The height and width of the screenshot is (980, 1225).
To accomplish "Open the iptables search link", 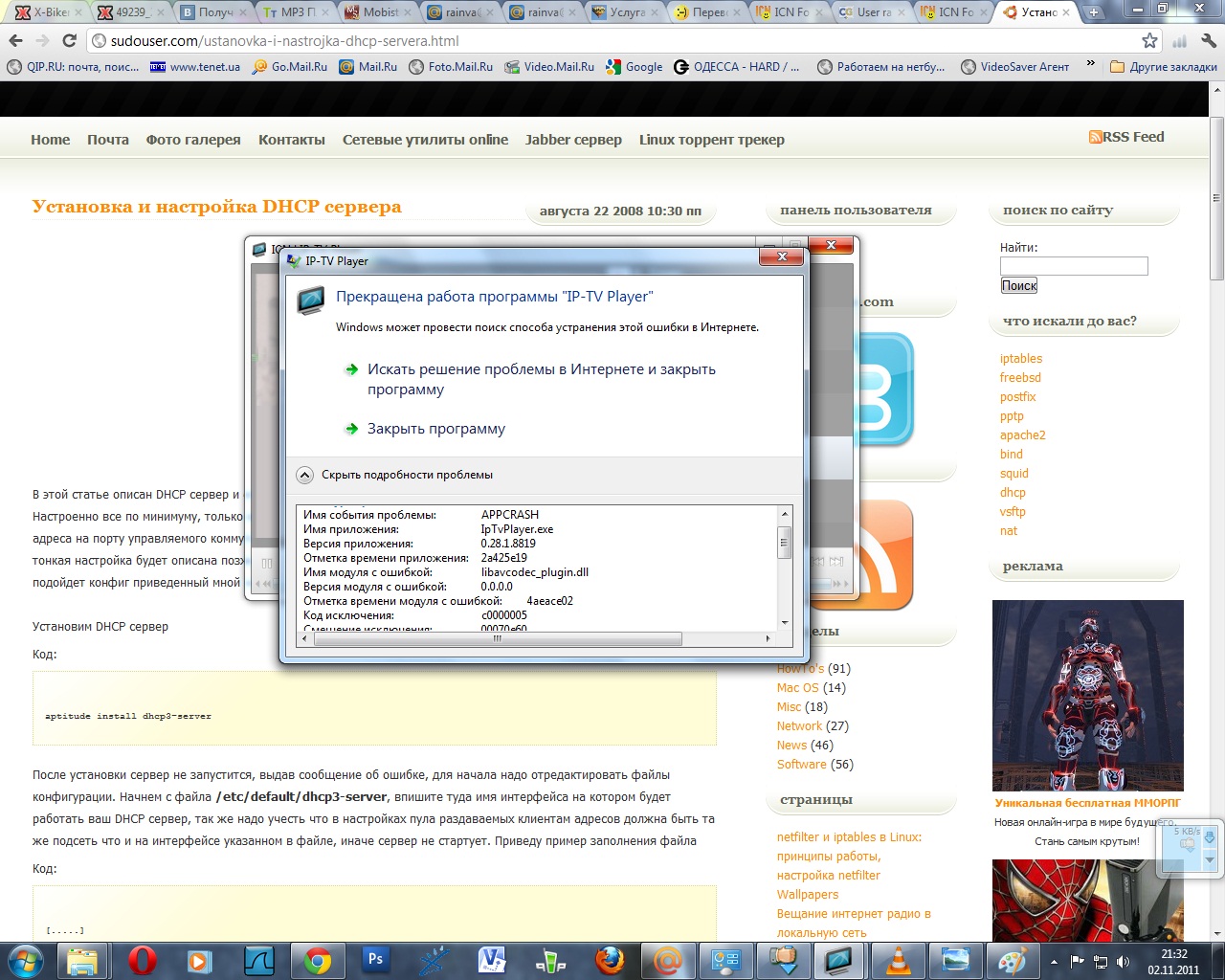I will pos(1021,359).
